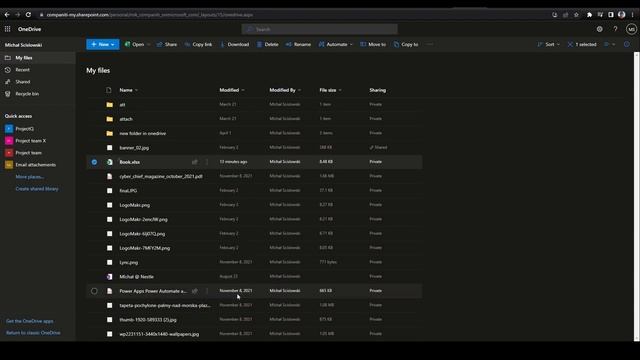Open the cyber_chief_magazine_october_2021.pdf file
This screenshot has width=640, height=360.
161,176
